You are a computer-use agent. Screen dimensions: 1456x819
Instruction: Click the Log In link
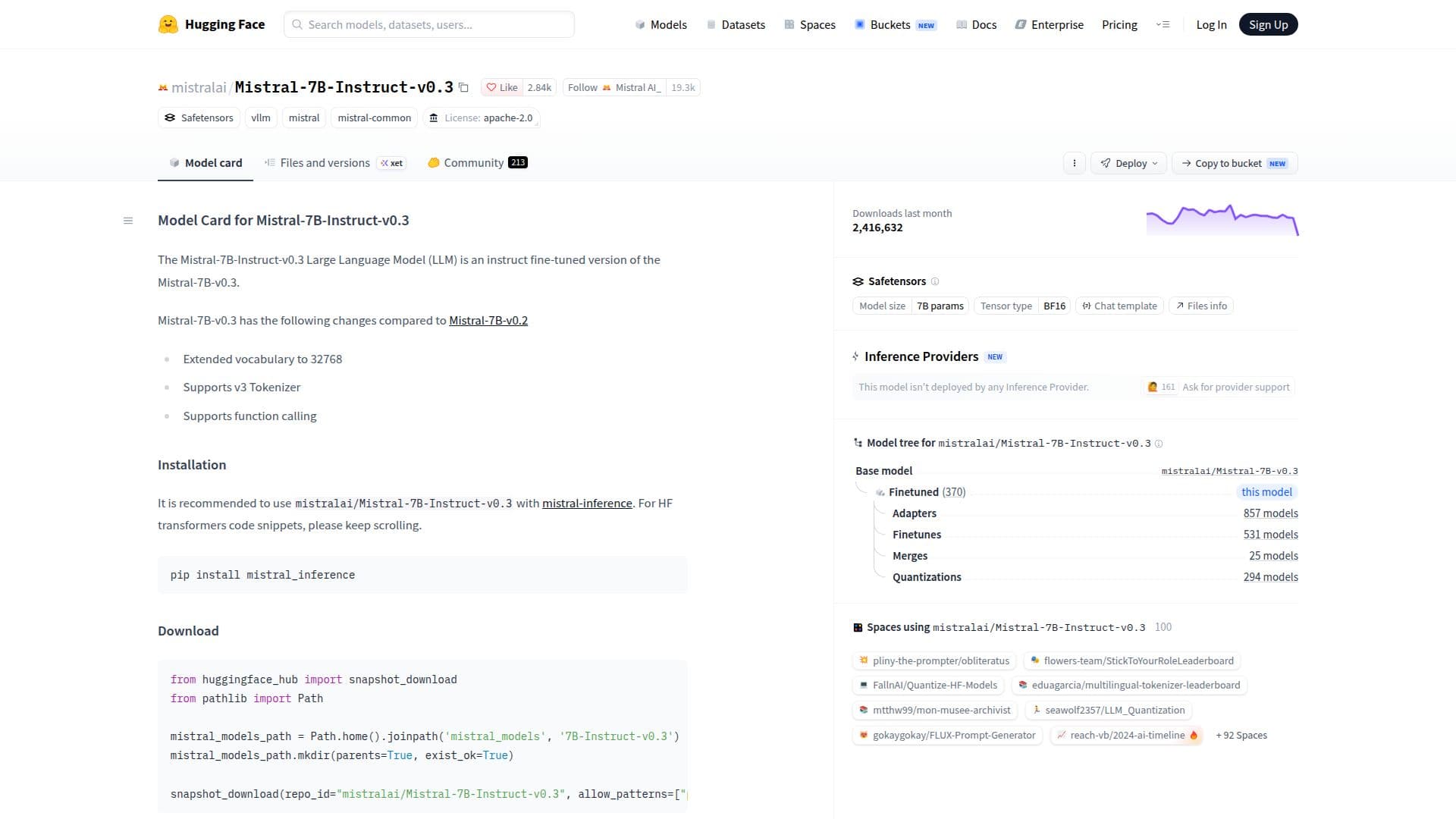click(x=1211, y=24)
